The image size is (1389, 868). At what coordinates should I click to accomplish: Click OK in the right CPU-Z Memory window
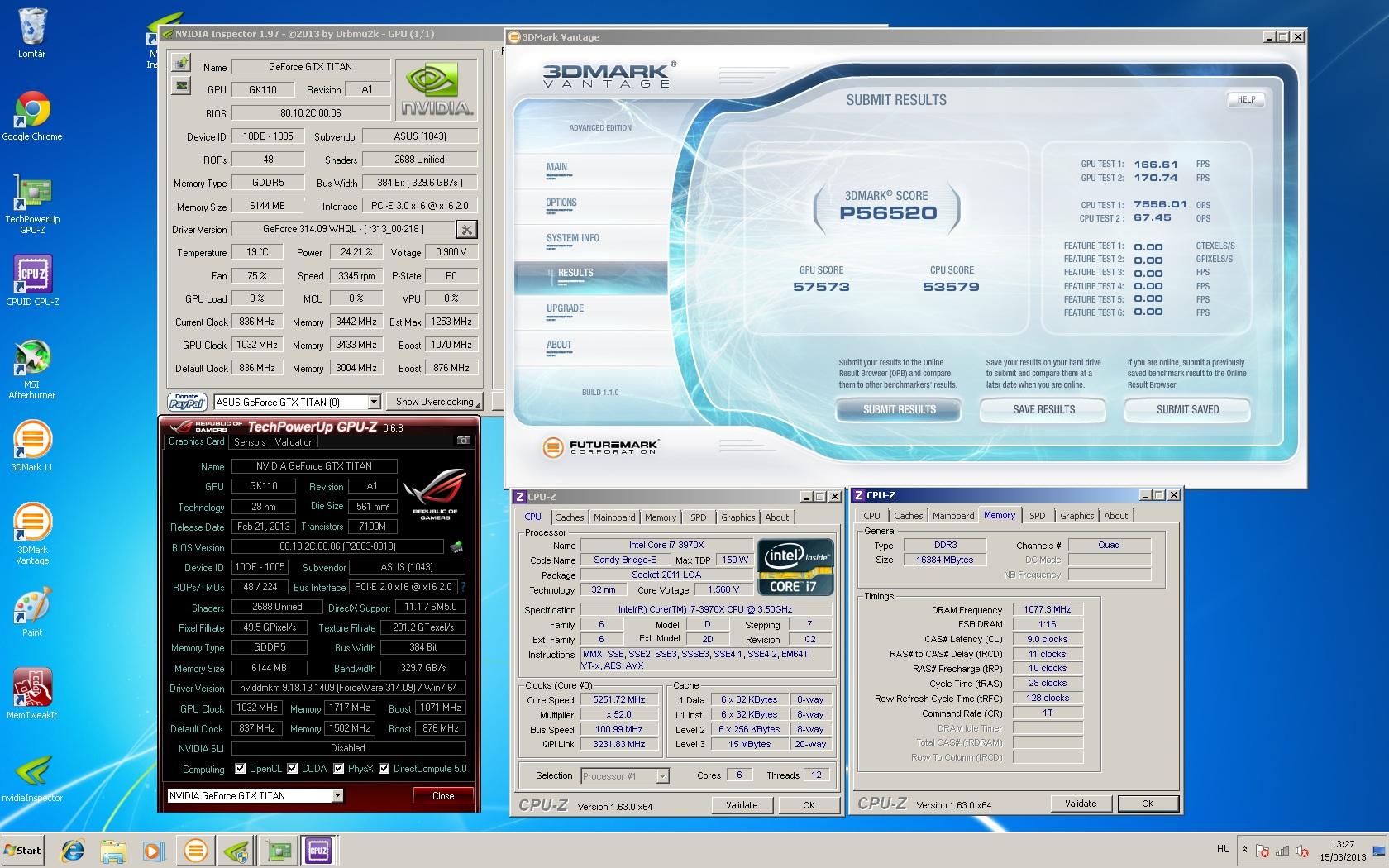(x=1148, y=804)
